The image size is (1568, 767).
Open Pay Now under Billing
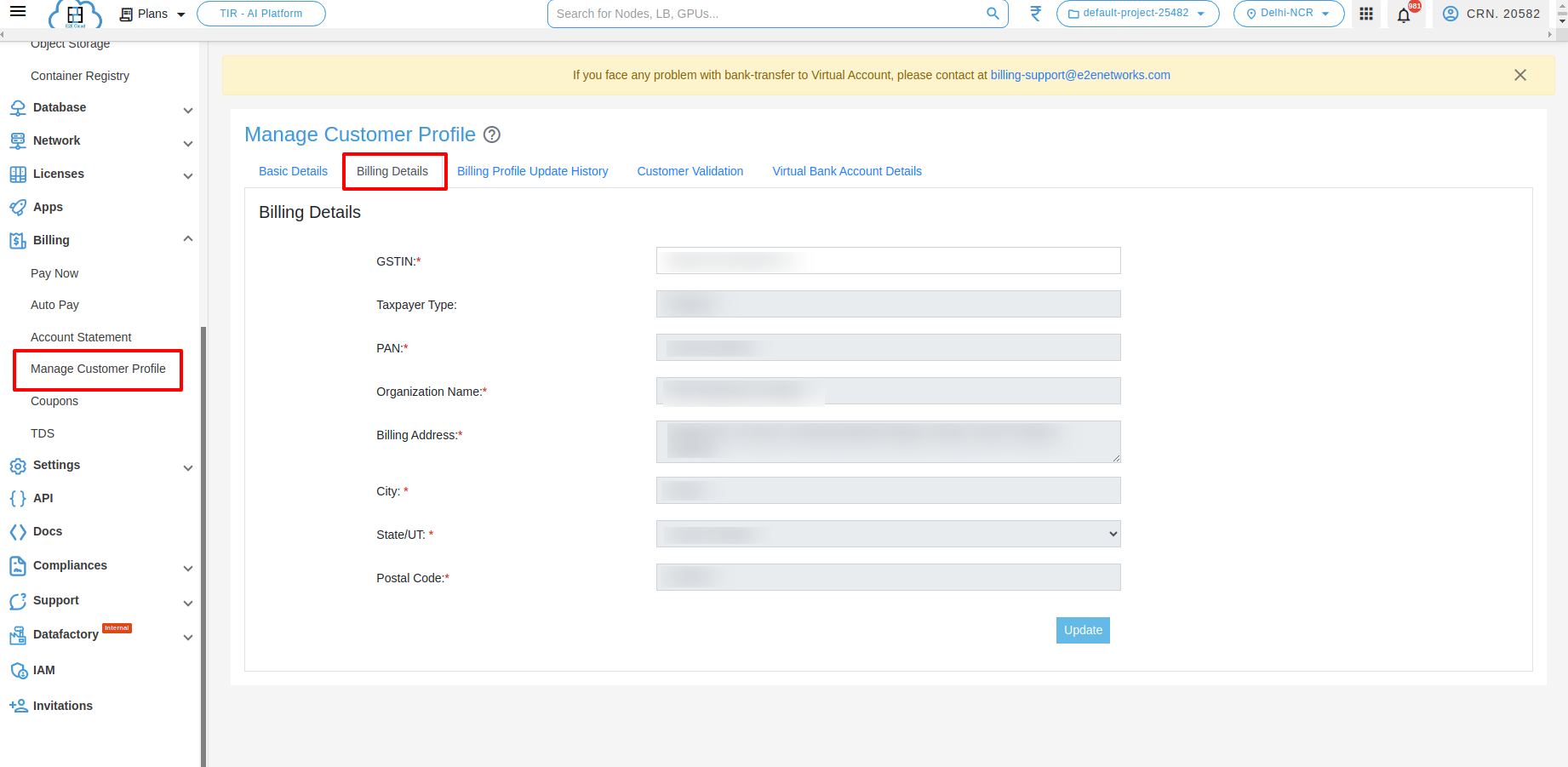[x=54, y=273]
